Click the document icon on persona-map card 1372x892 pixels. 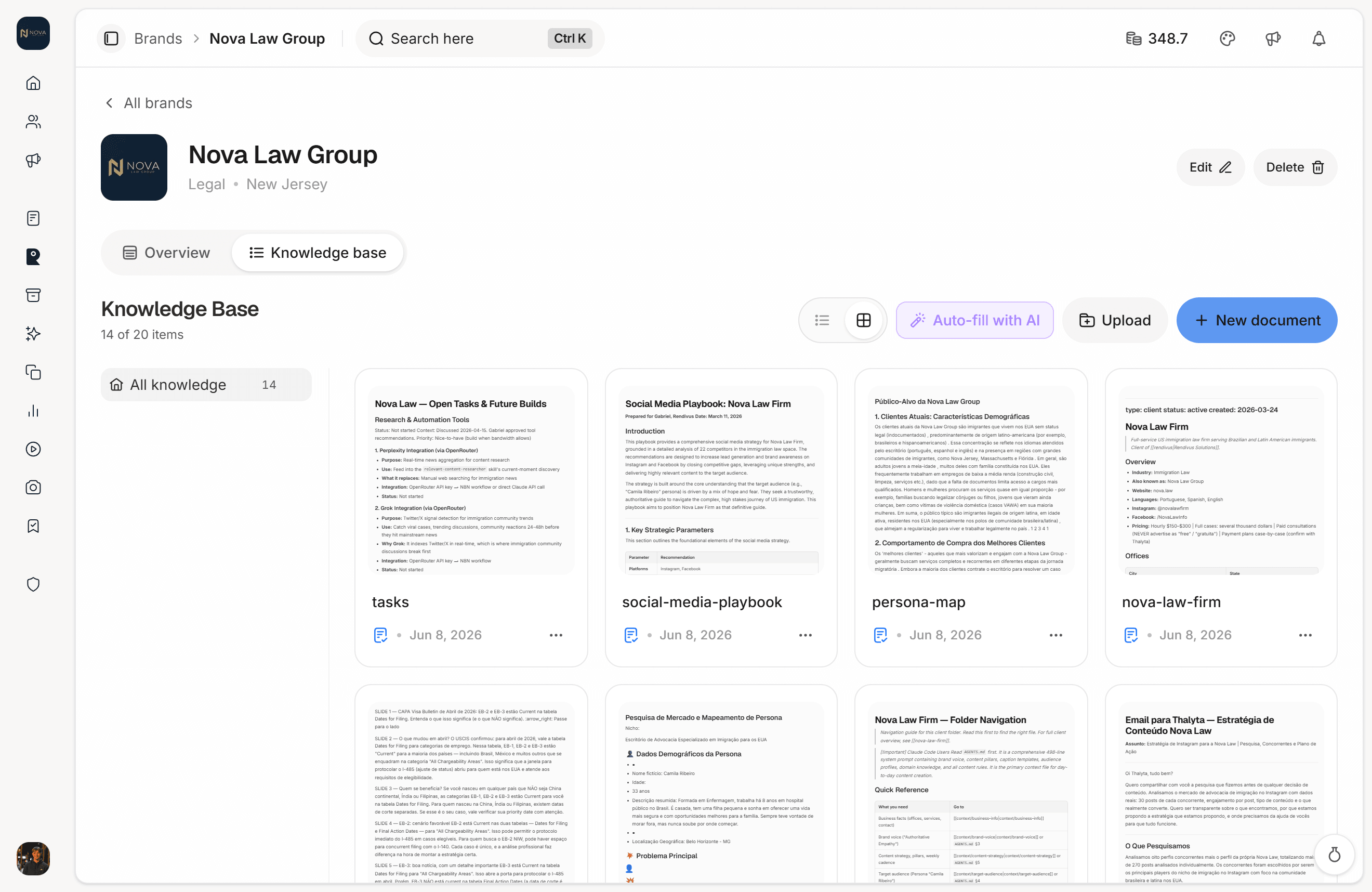pyautogui.click(x=880, y=635)
